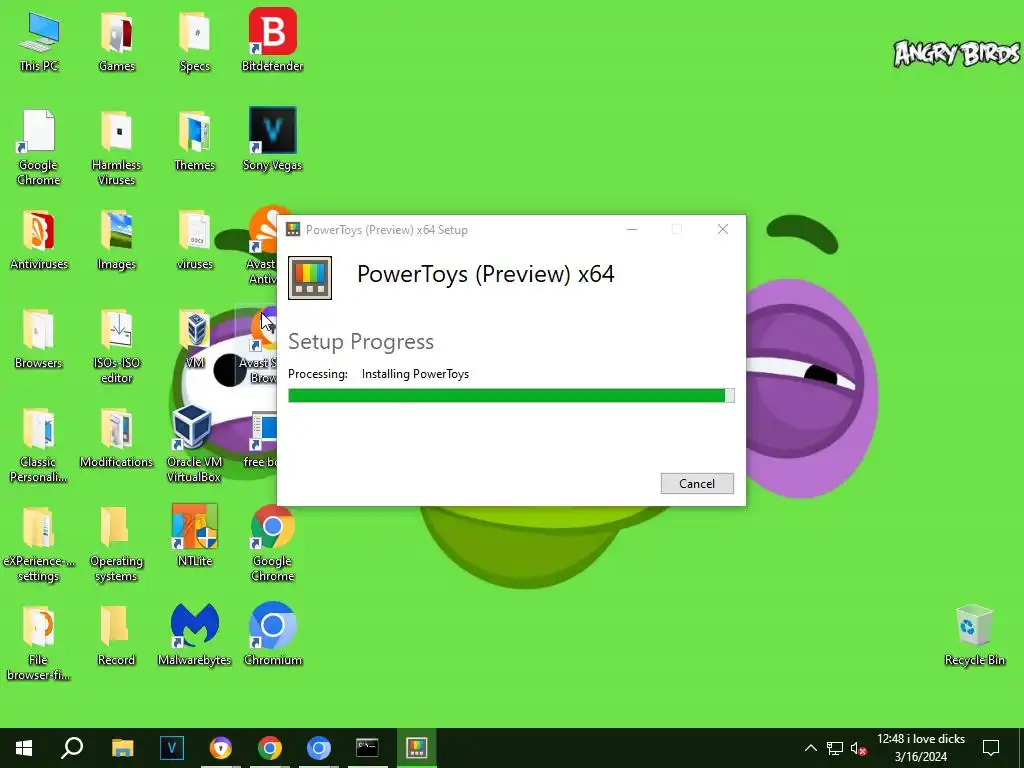The image size is (1024, 768).
Task: Open the Classic Personali... folder
Action: pos(39,445)
